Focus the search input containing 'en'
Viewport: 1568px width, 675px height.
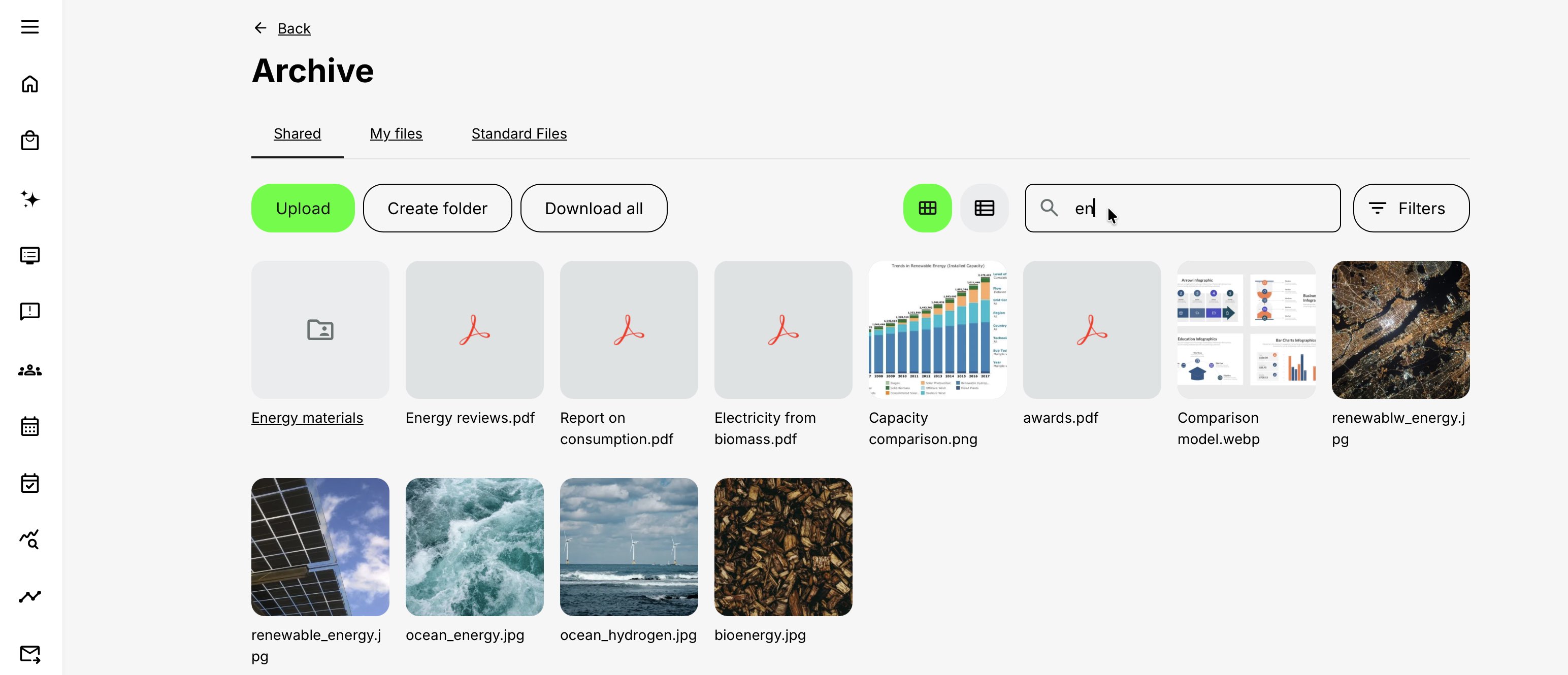click(1182, 208)
